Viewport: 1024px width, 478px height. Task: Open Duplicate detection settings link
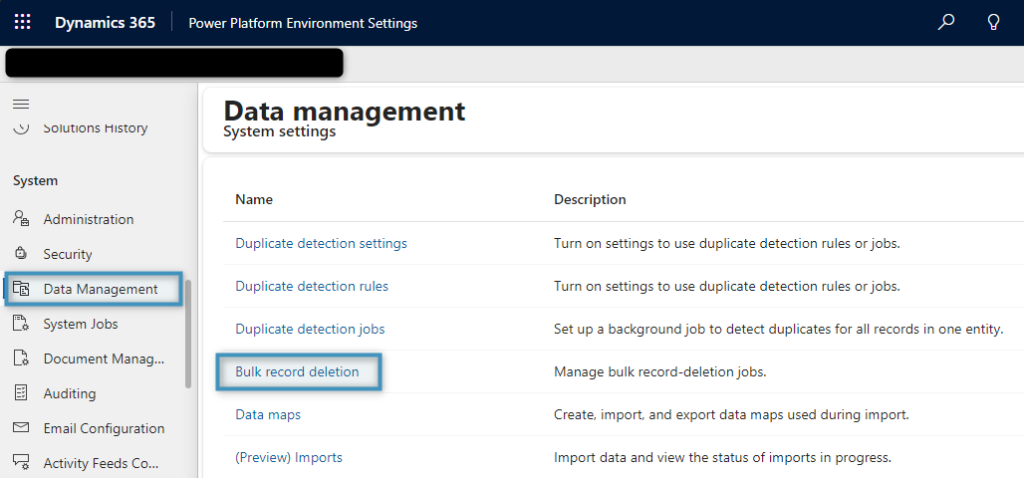(x=321, y=243)
